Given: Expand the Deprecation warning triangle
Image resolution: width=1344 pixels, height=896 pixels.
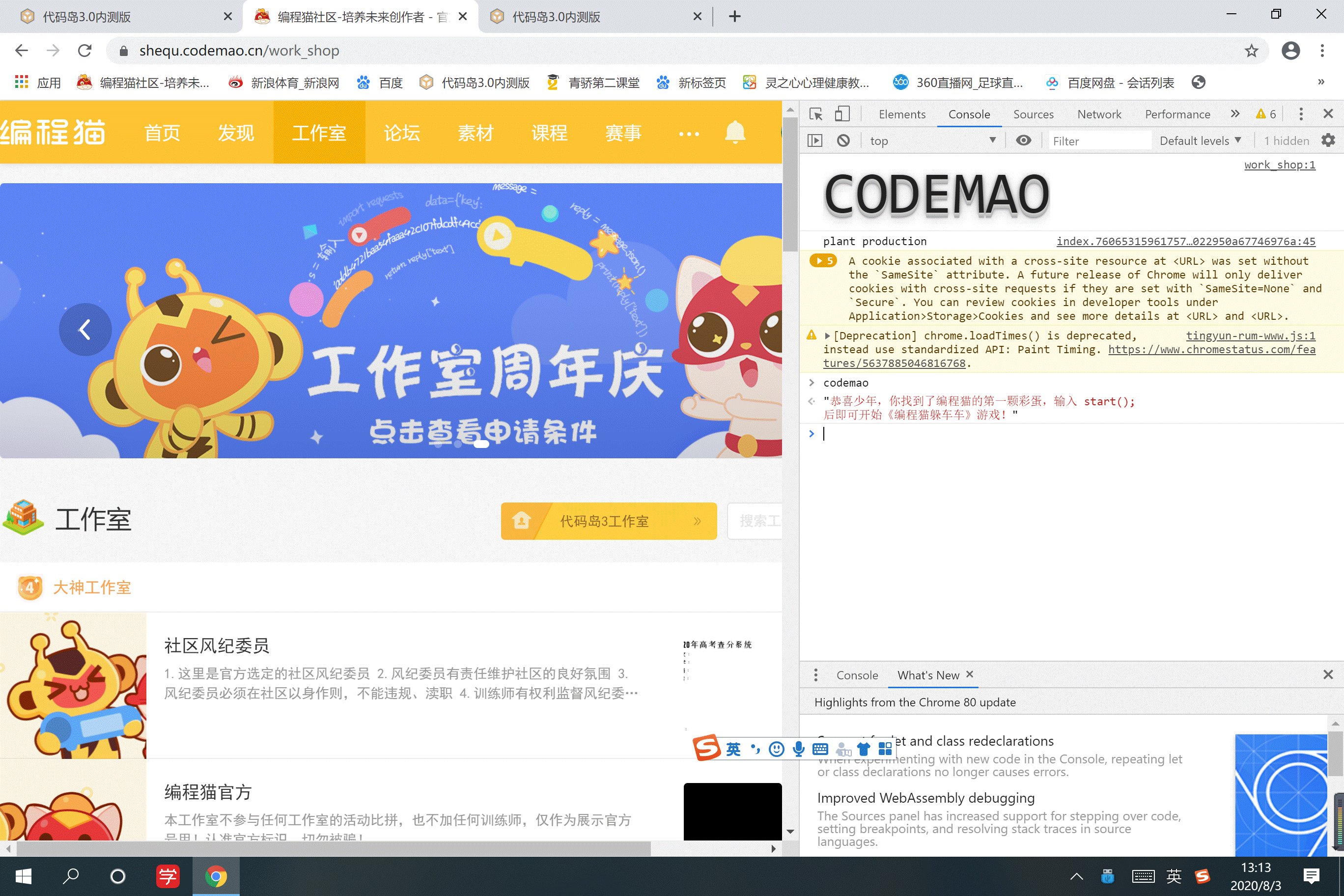Looking at the screenshot, I should pos(827,336).
